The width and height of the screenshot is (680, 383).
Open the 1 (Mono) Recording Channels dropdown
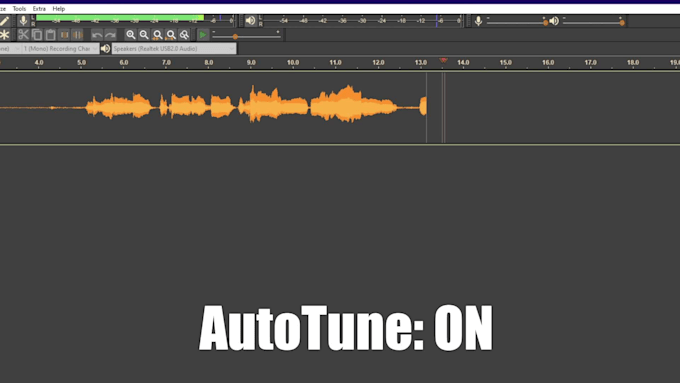point(60,49)
